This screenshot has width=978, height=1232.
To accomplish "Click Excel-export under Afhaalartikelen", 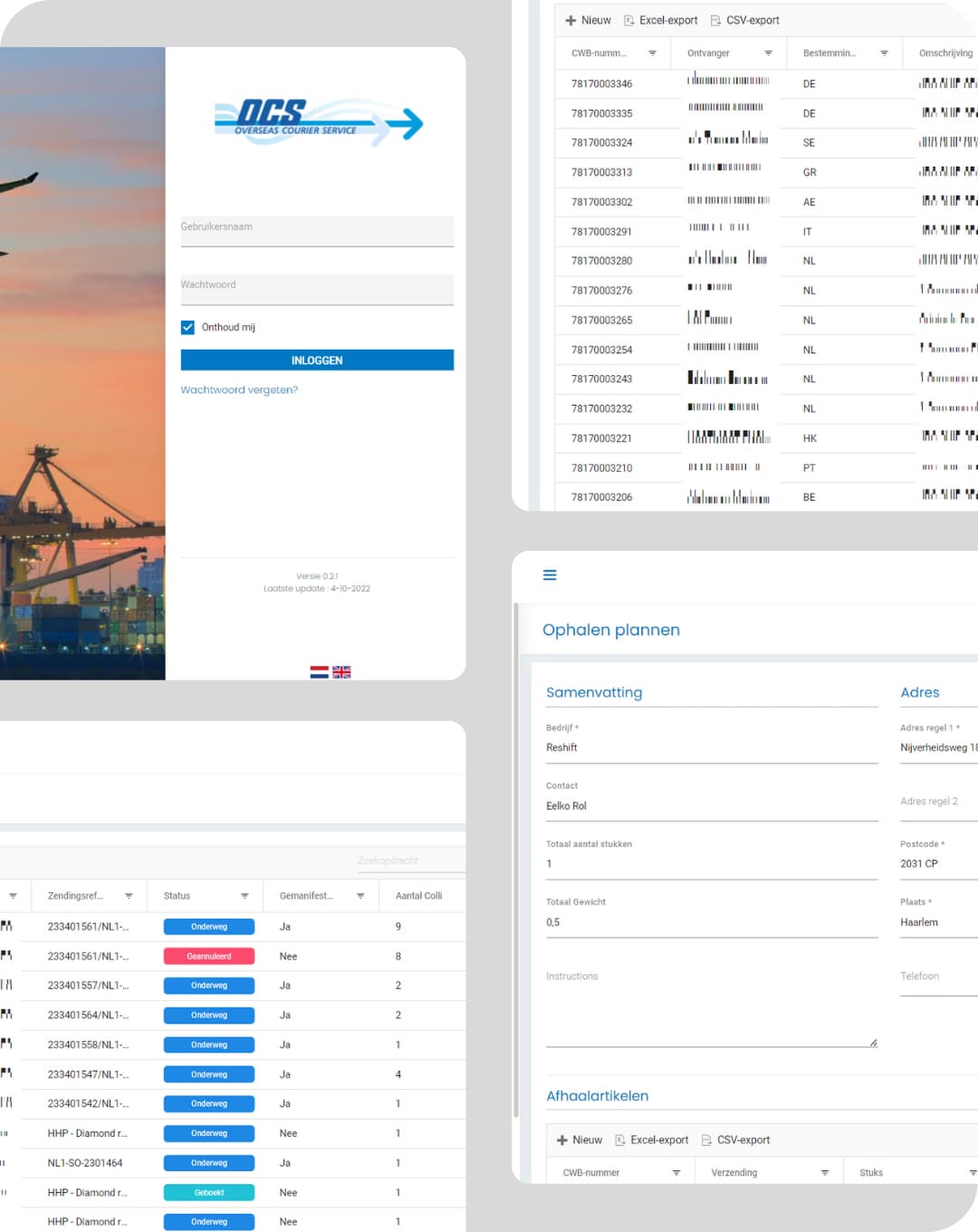I will [x=651, y=1141].
